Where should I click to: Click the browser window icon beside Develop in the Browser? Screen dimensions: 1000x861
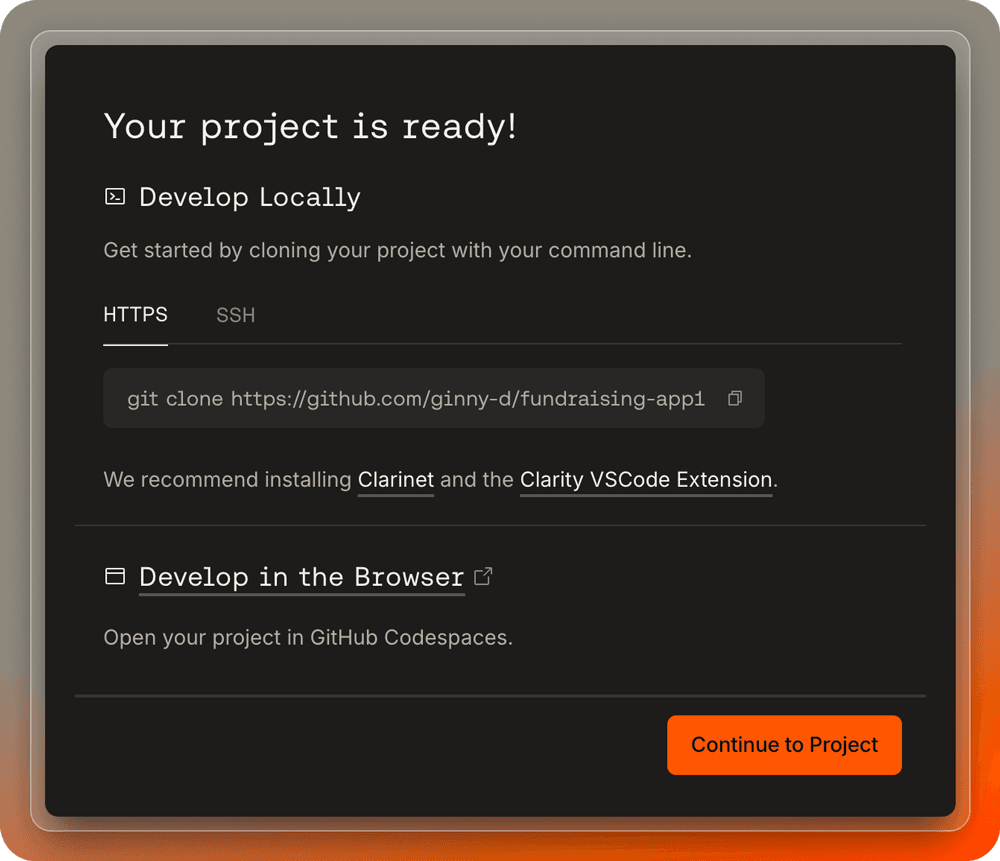[x=115, y=577]
